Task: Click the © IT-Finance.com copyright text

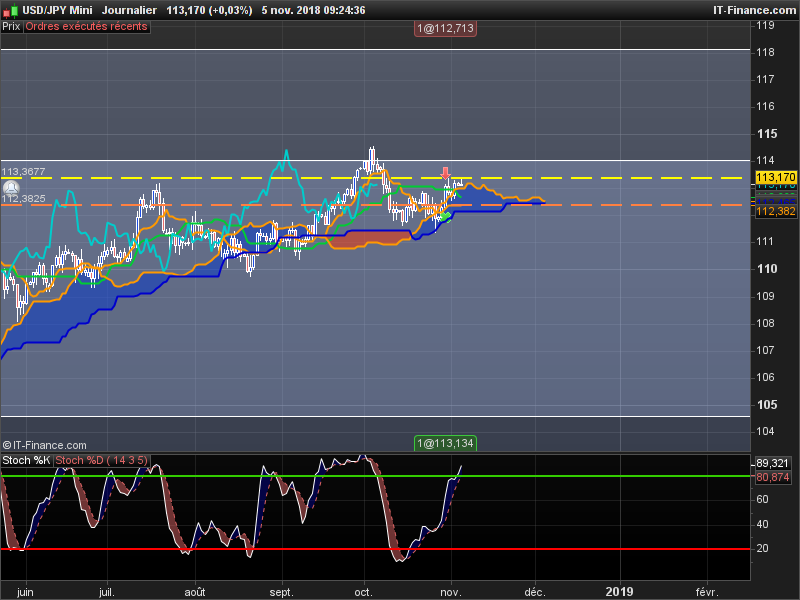Action: pos(44,445)
